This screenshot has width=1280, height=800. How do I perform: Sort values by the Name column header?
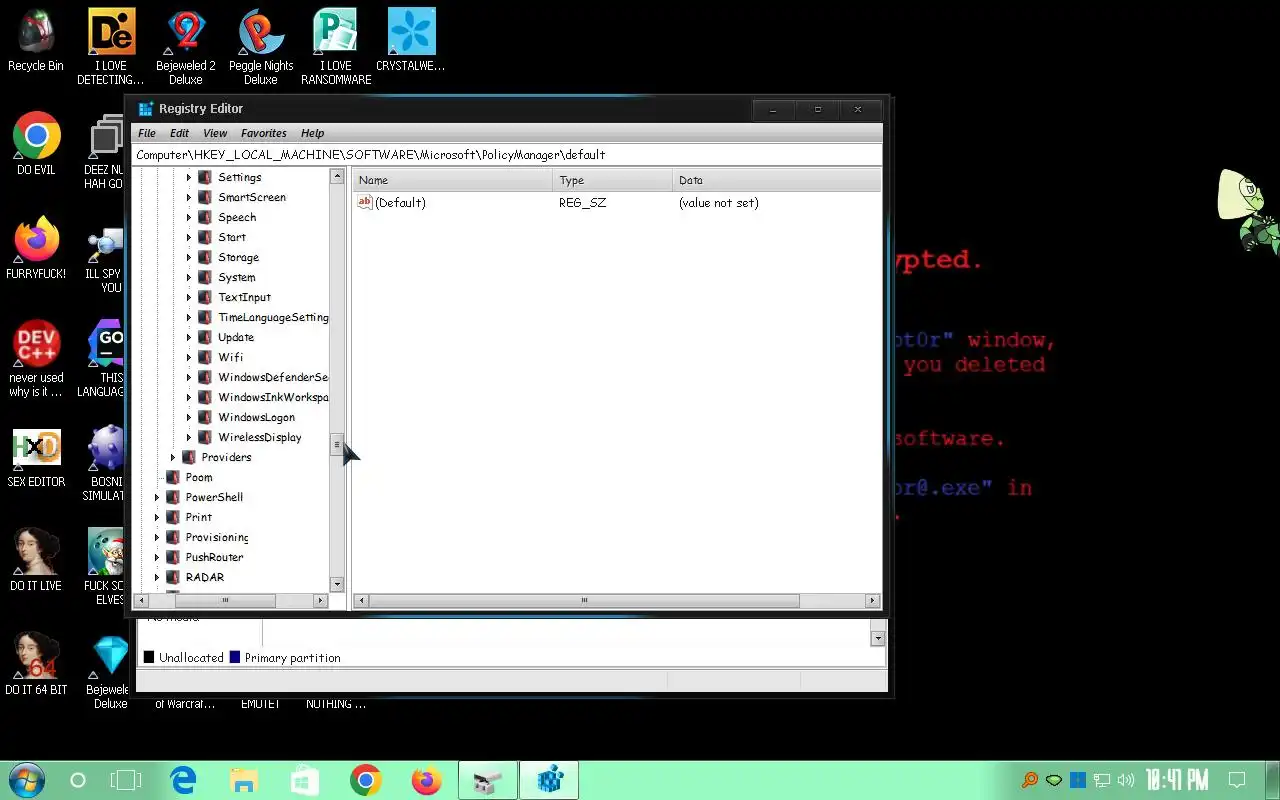tap(452, 180)
